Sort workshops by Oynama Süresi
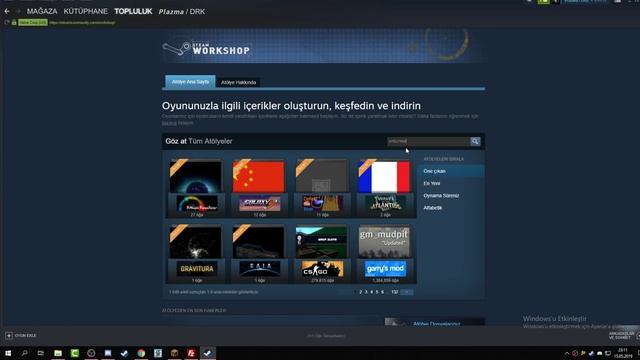The image size is (640, 360). pyautogui.click(x=441, y=196)
